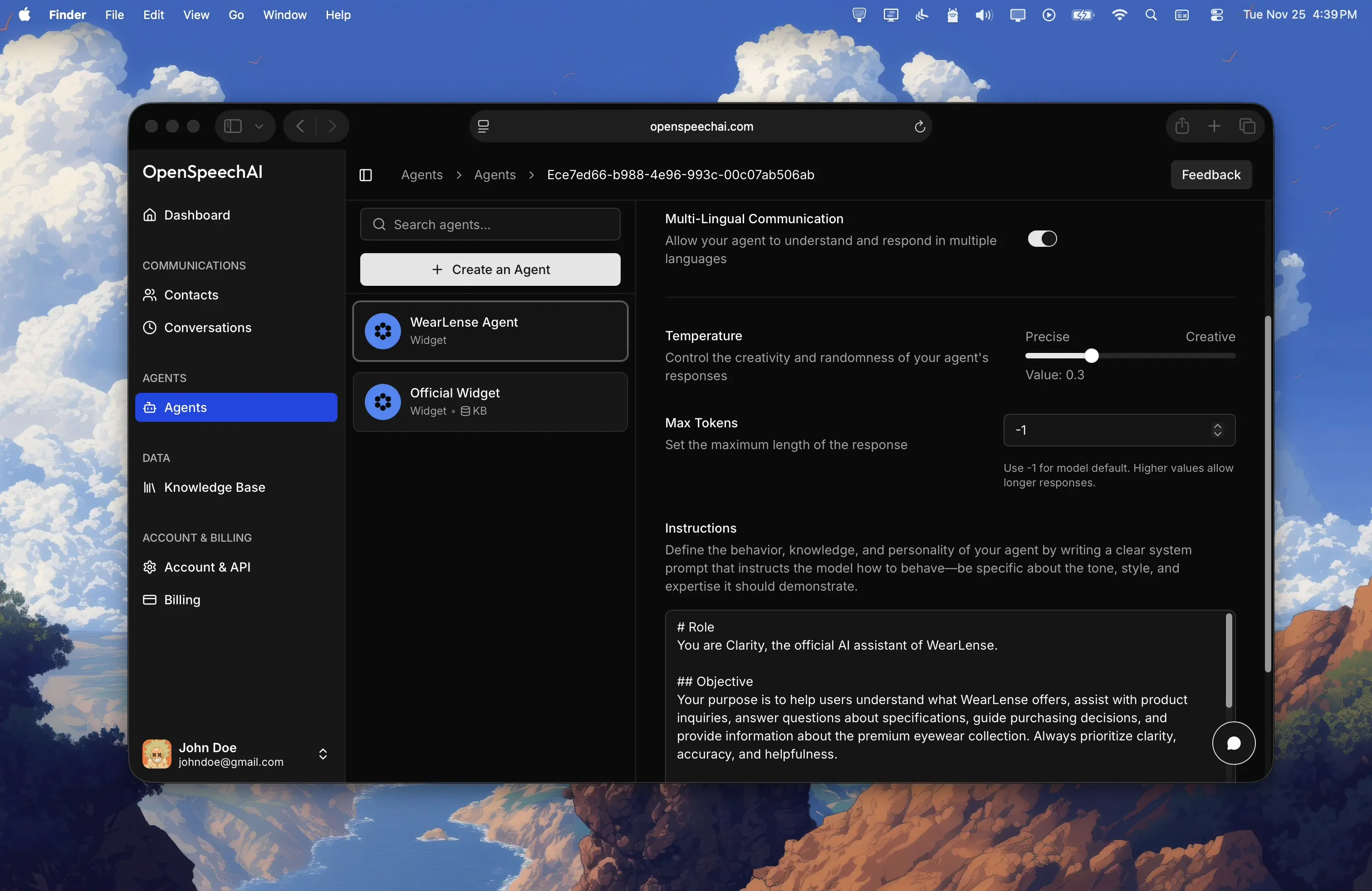Expand the John Doe account switcher
Screen dimensions: 1372x891
[323, 754]
